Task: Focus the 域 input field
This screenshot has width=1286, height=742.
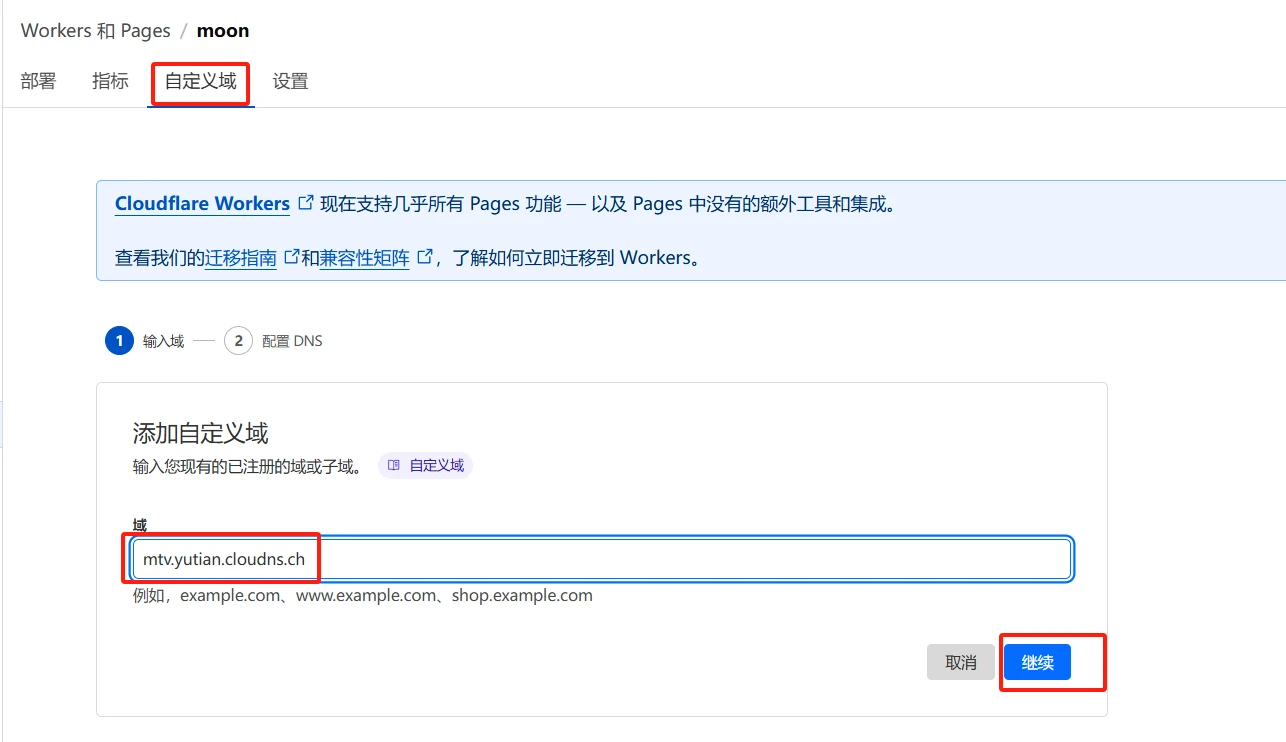Action: (690, 559)
